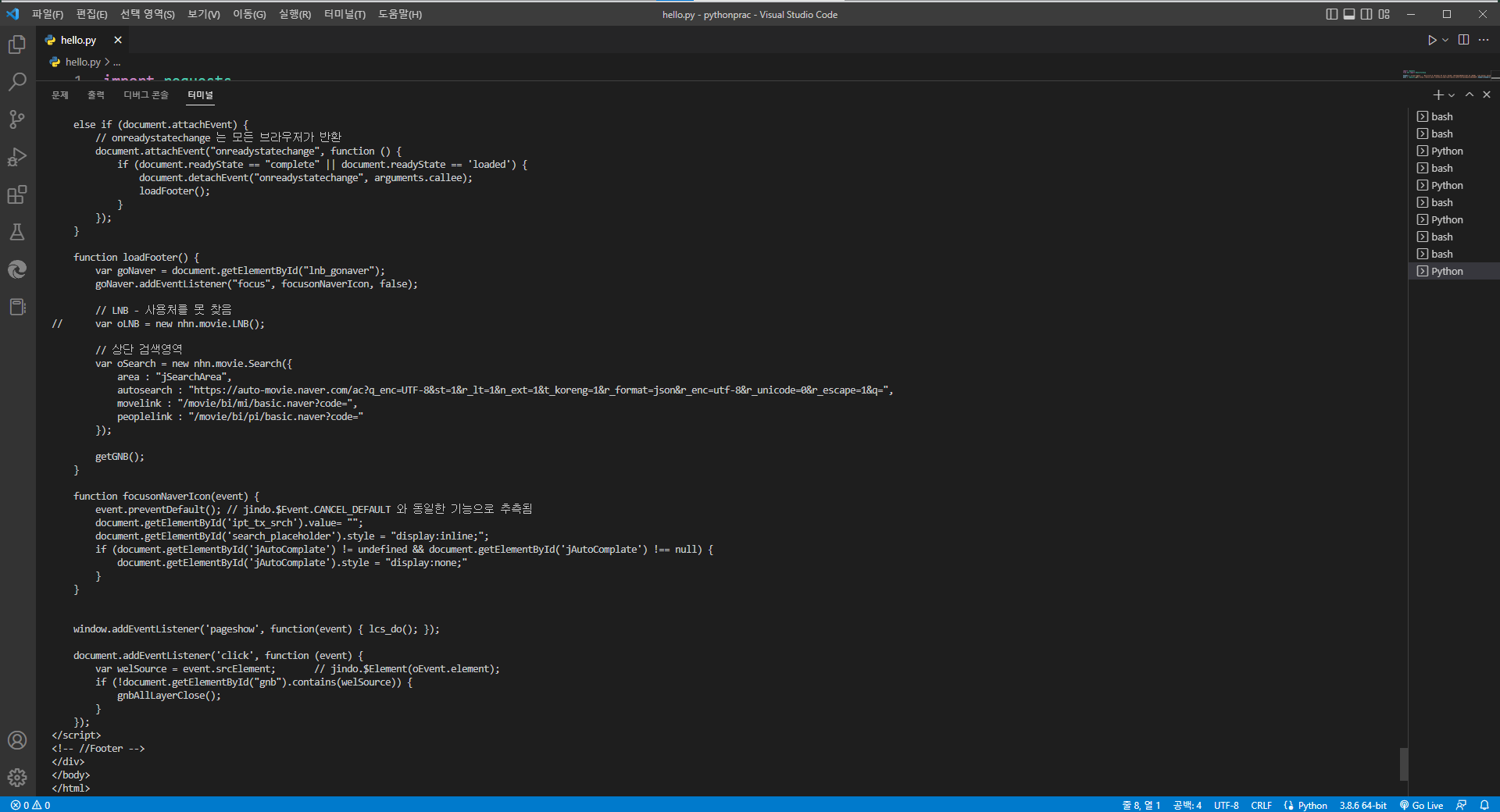Change file encoding via UTF-8

1226,805
